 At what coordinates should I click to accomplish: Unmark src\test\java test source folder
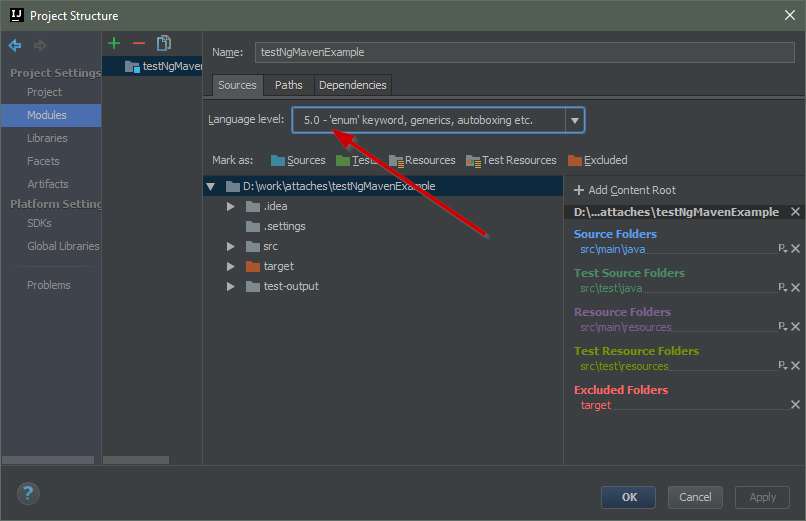pos(795,288)
